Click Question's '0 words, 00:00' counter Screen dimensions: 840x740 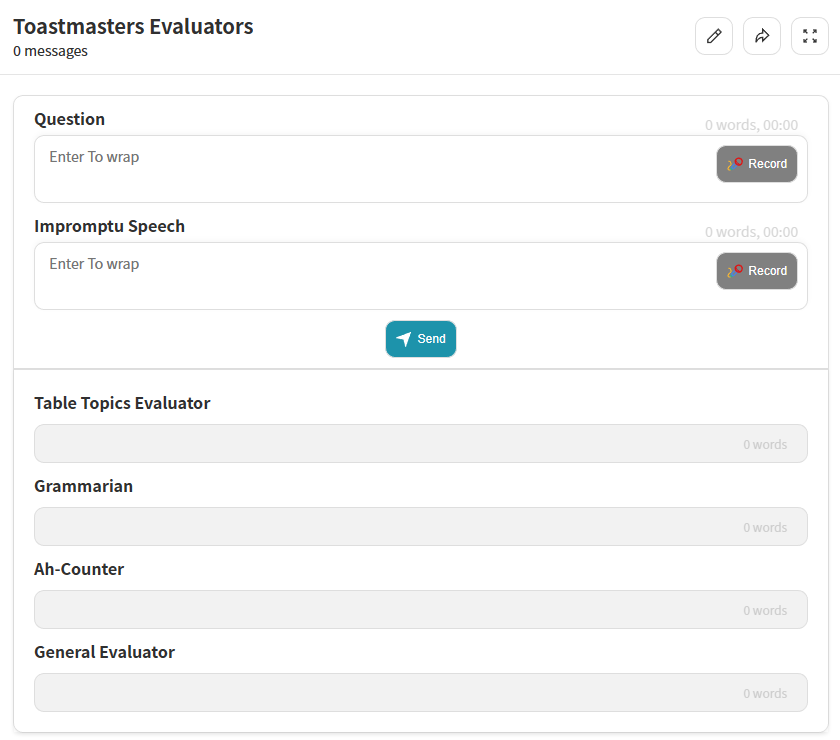tap(751, 125)
